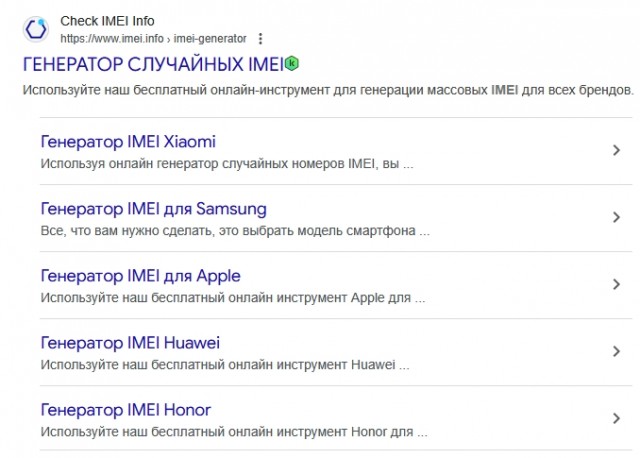Click the chevron on the Samsung row
Screen dimensions: 640x458
(616, 217)
